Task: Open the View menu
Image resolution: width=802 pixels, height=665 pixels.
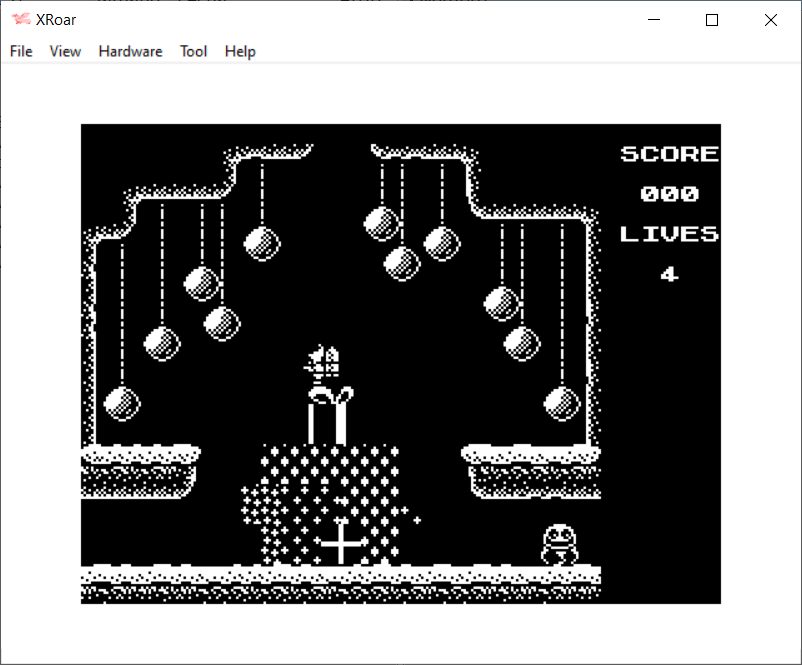Action: click(65, 51)
